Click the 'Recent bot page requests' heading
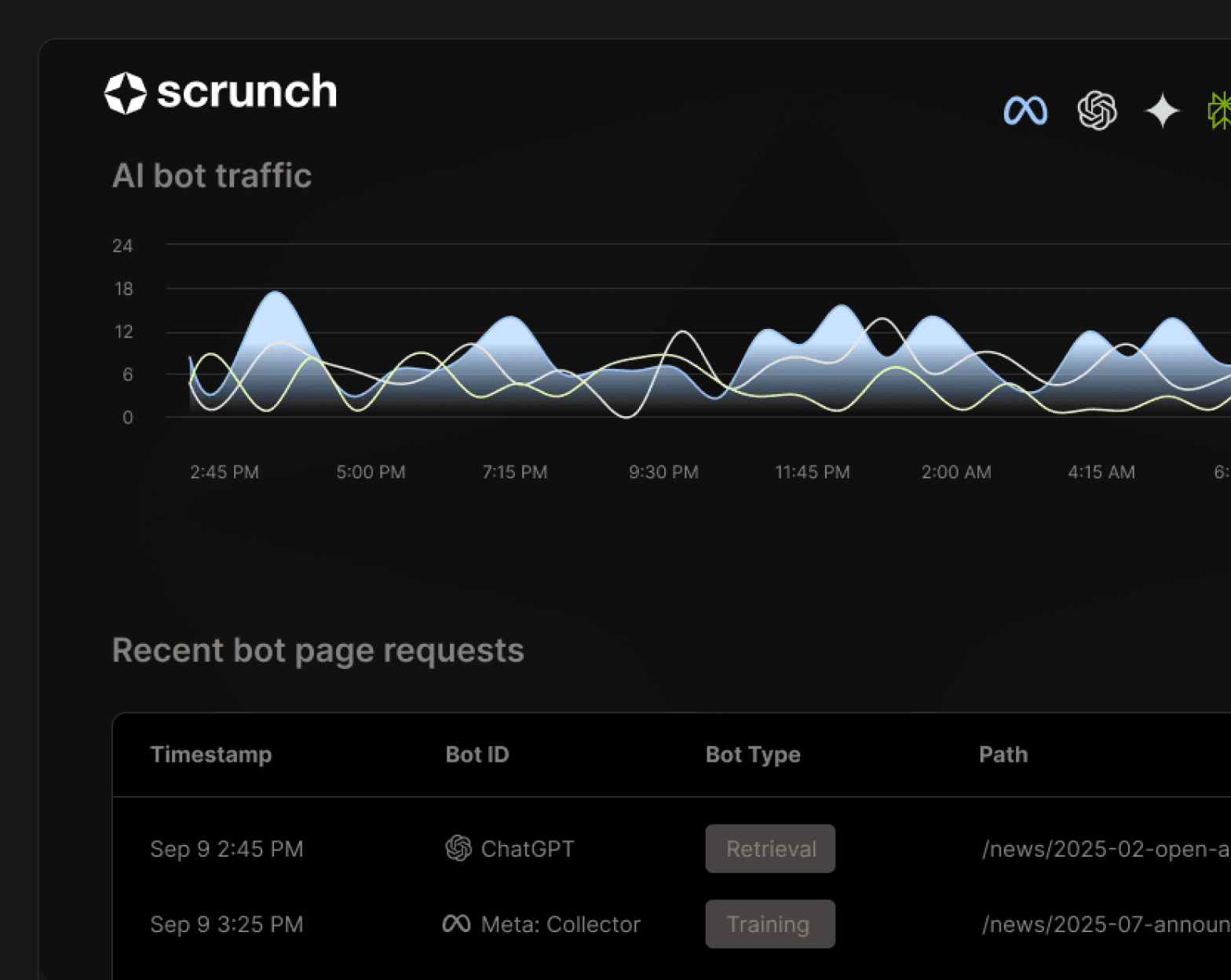Viewport: 1231px width, 980px height. (x=318, y=651)
